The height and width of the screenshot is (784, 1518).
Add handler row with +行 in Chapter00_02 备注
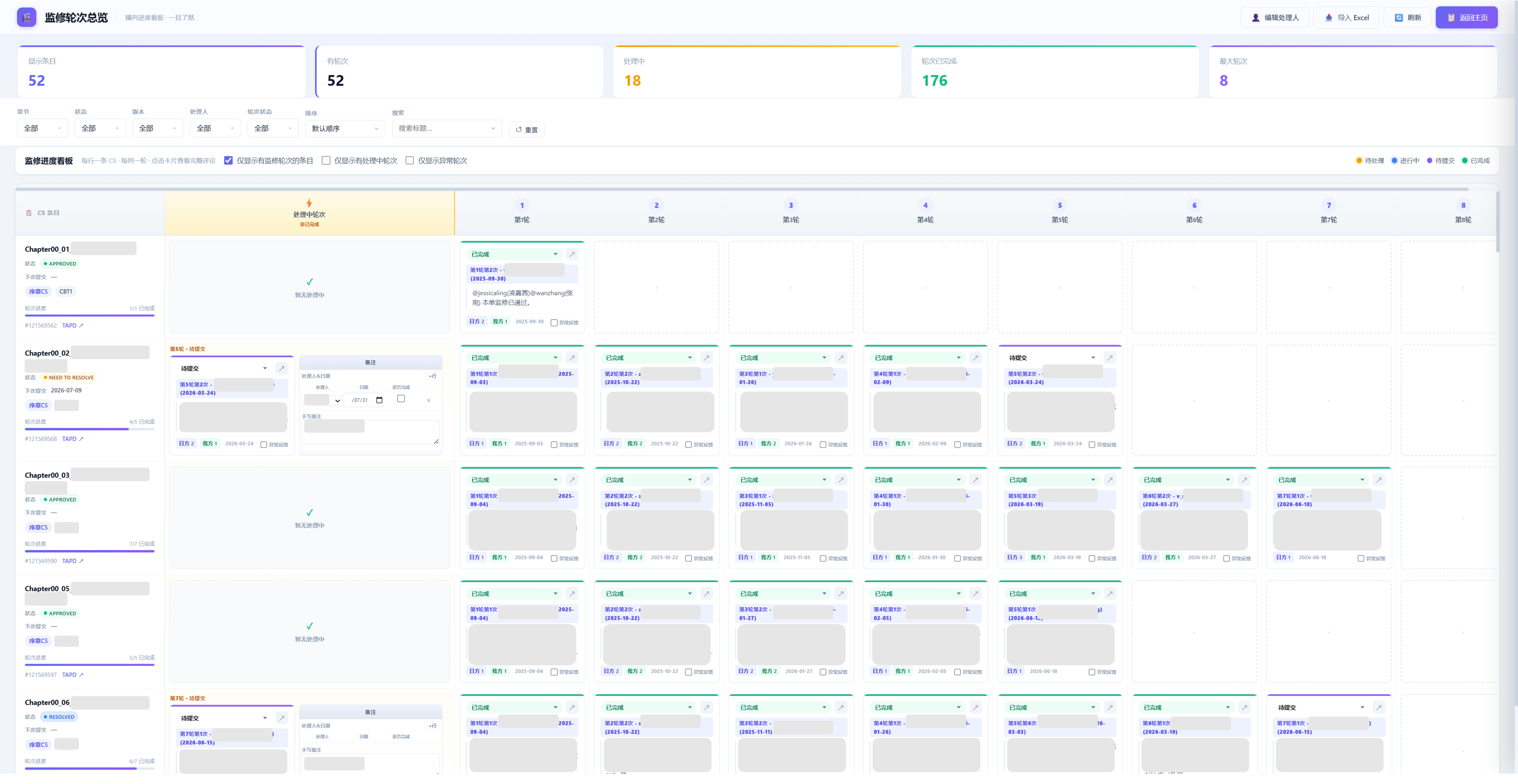[x=432, y=376]
